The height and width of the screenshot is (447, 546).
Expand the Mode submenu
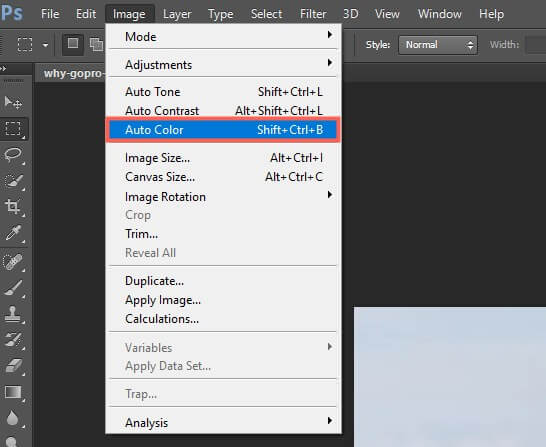[x=223, y=37]
